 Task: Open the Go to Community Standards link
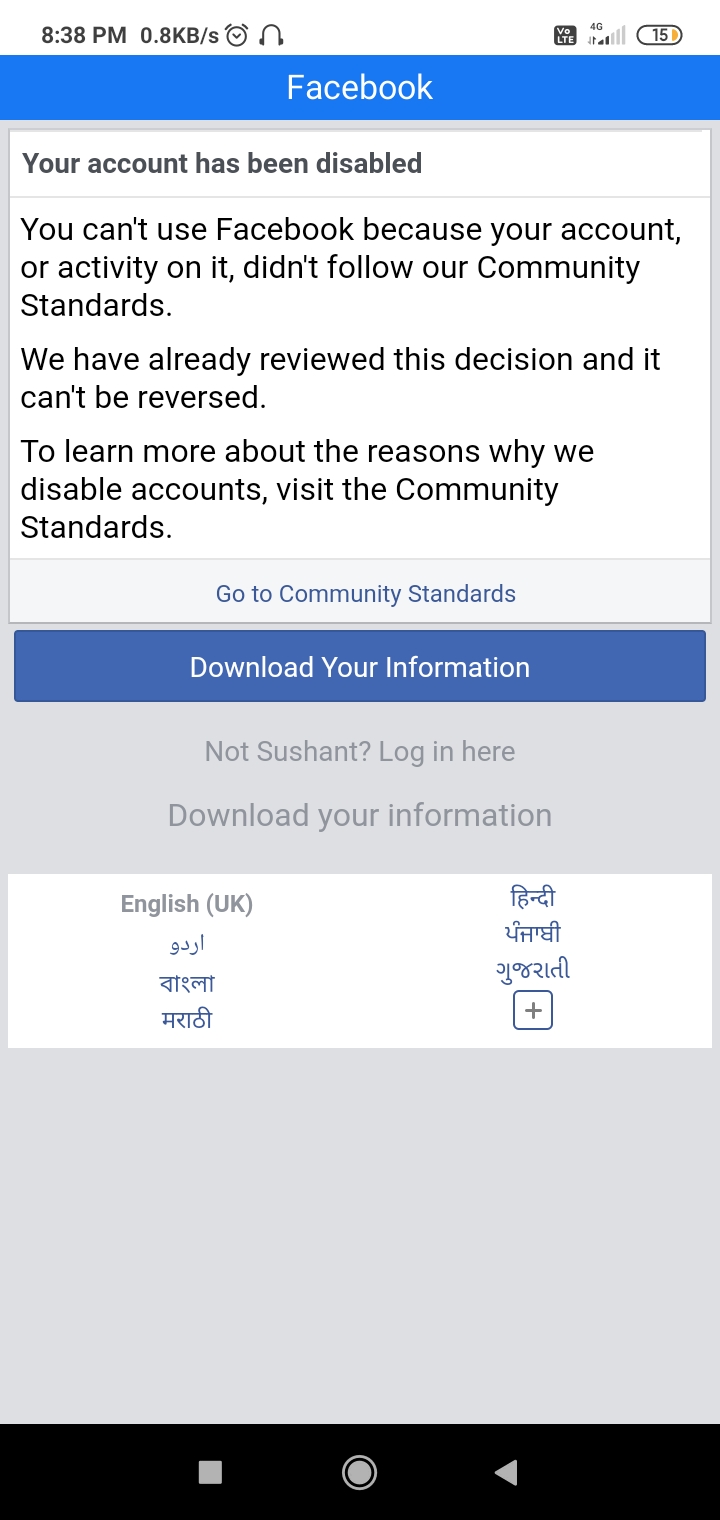[x=364, y=593]
